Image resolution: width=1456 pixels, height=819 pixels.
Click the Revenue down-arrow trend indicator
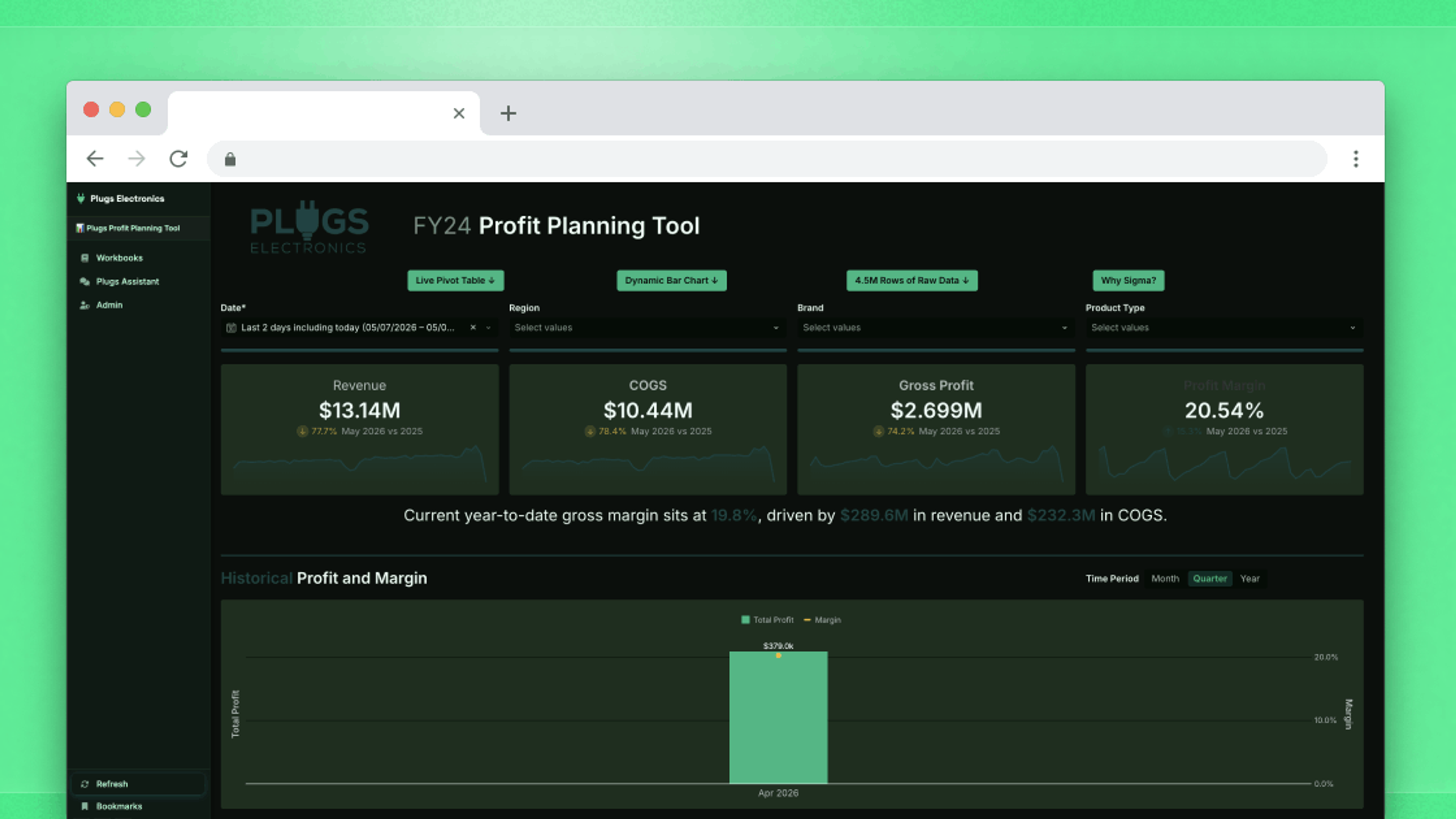pyautogui.click(x=303, y=431)
